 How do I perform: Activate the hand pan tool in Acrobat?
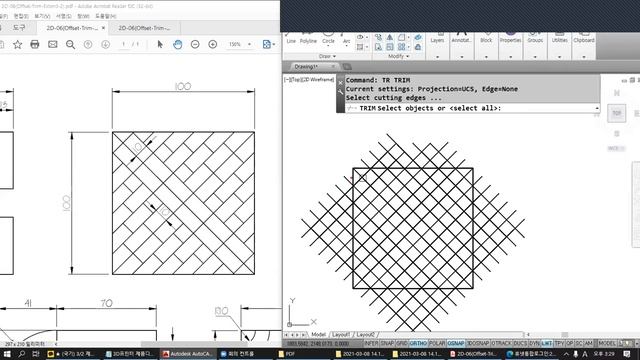coord(178,44)
